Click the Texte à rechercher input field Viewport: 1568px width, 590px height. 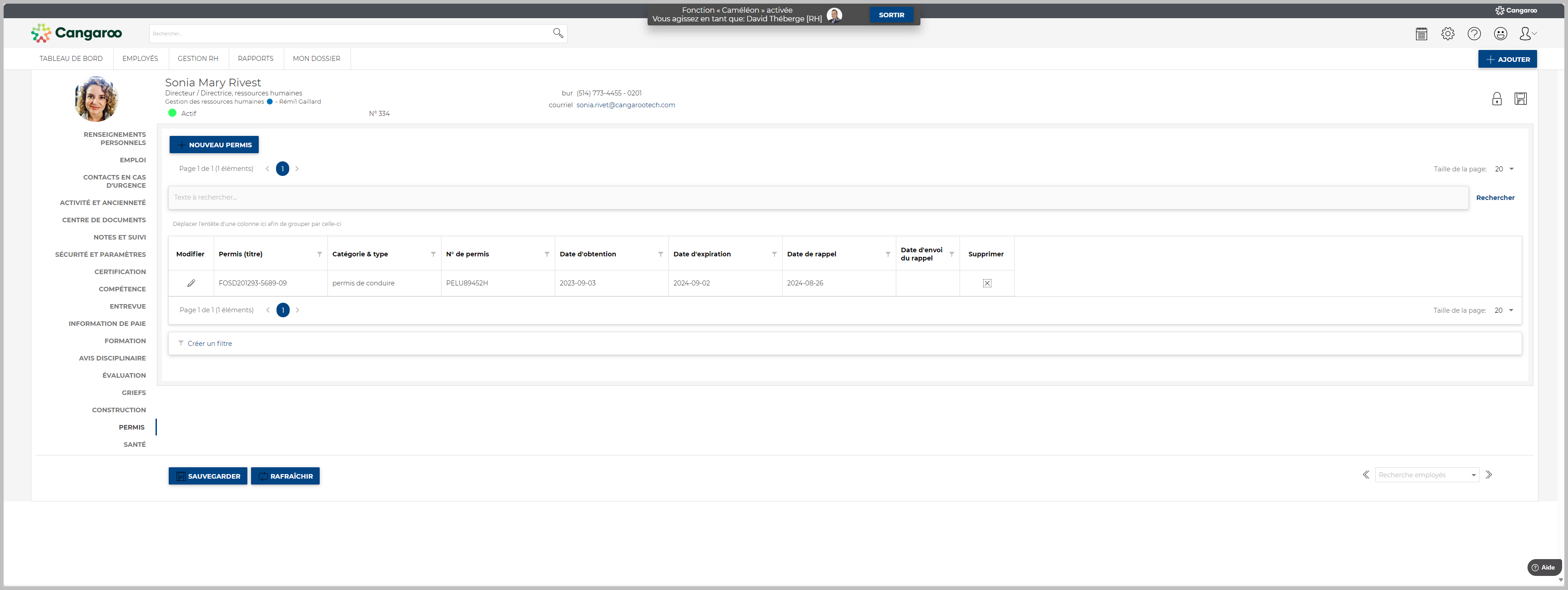818,198
